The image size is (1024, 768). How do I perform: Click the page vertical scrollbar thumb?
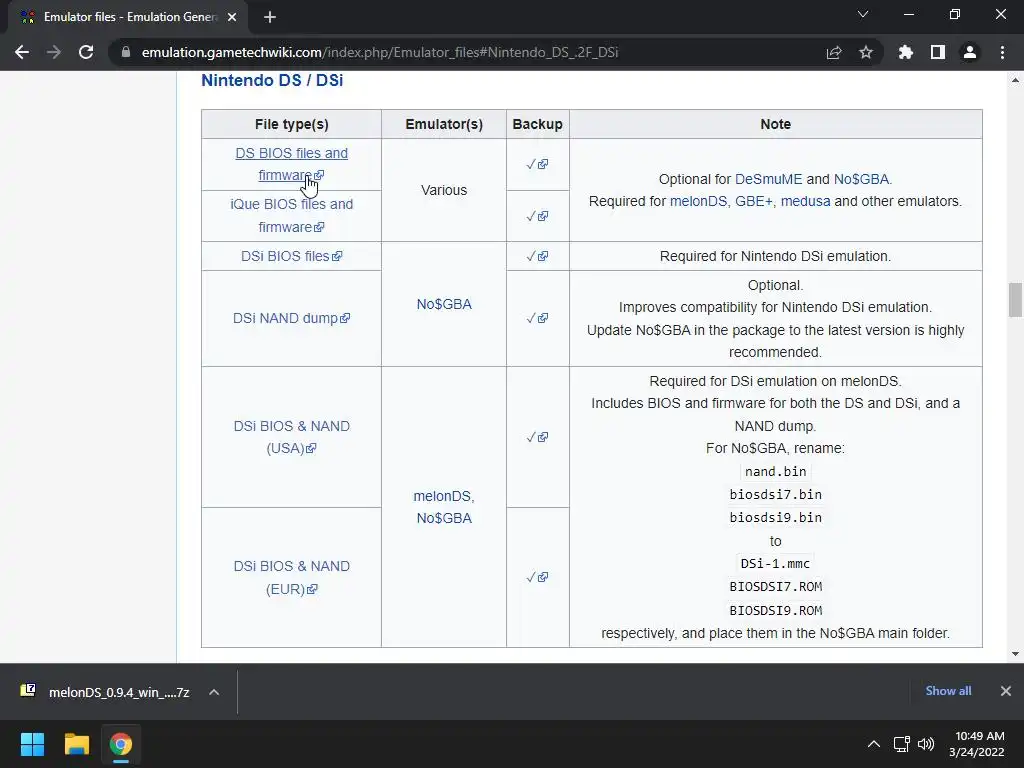coord(1015,300)
